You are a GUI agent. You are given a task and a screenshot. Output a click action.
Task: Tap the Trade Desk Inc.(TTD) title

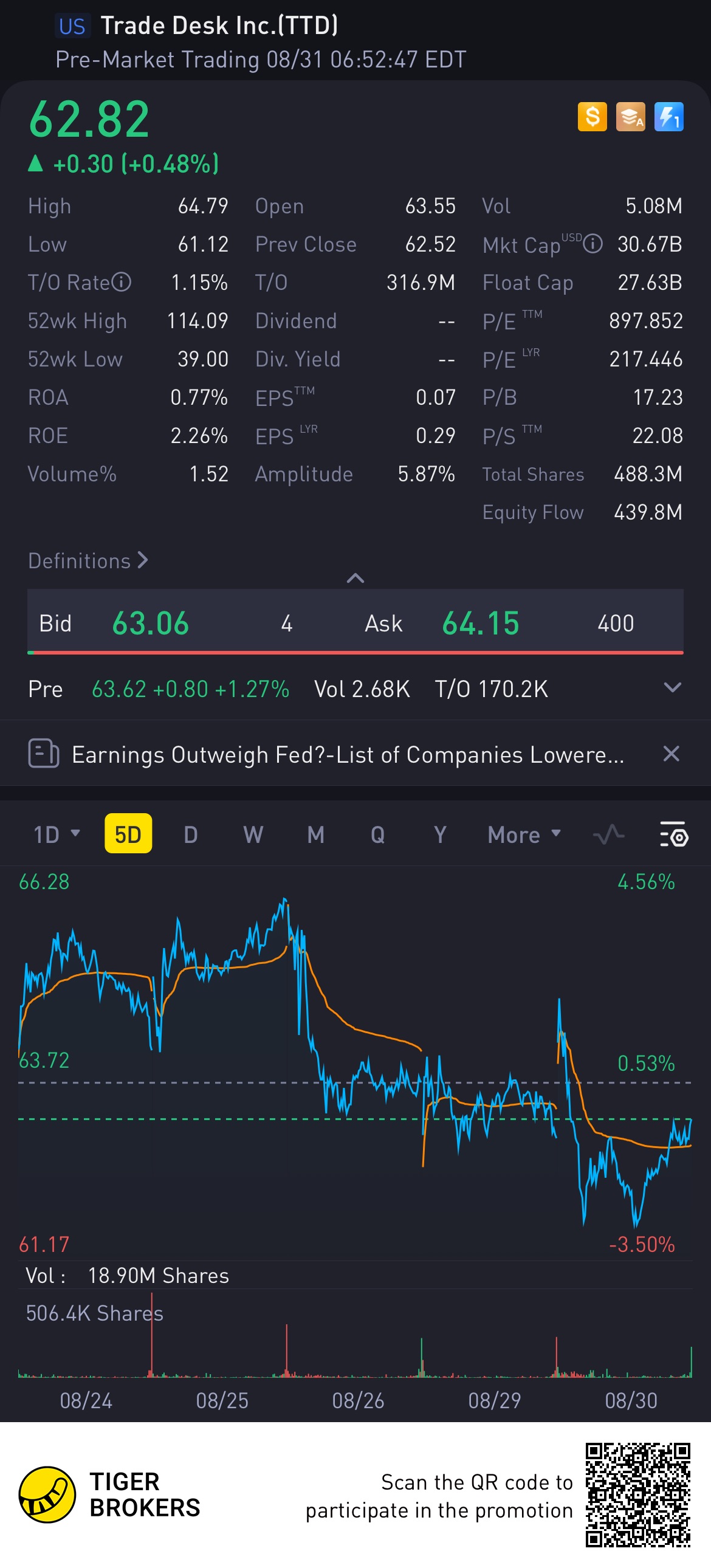[x=219, y=26]
